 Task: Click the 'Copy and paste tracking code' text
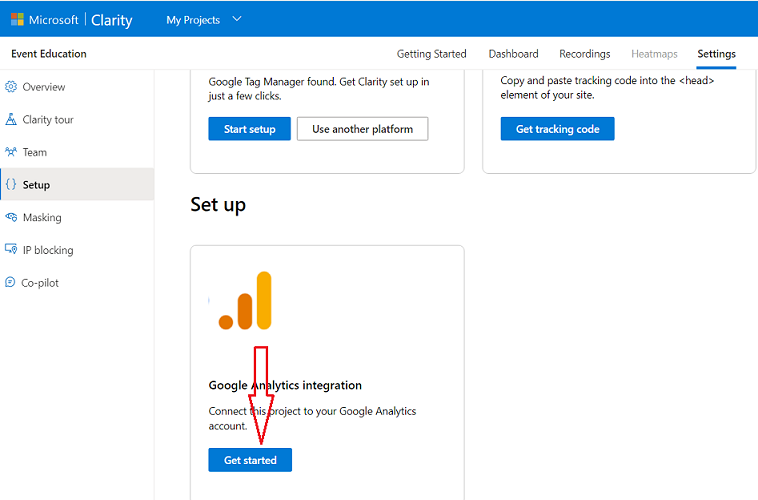(x=607, y=88)
